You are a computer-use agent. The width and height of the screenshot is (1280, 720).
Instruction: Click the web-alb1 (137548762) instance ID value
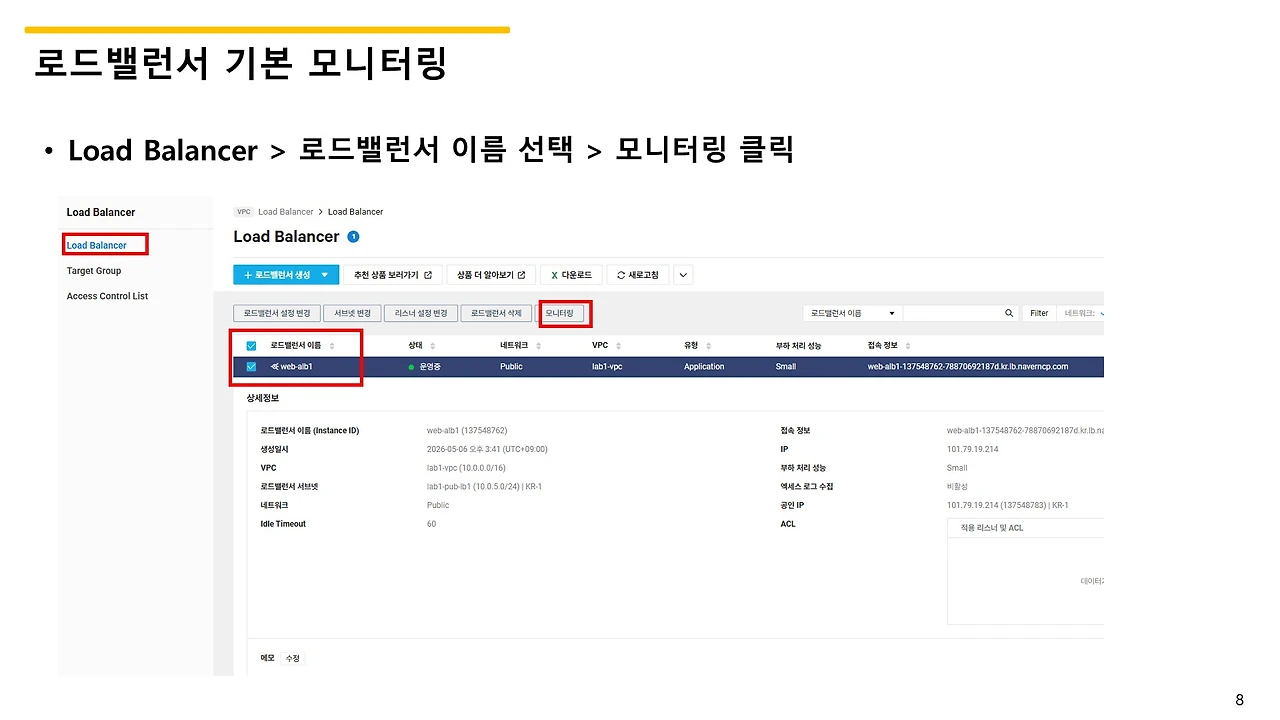click(467, 431)
